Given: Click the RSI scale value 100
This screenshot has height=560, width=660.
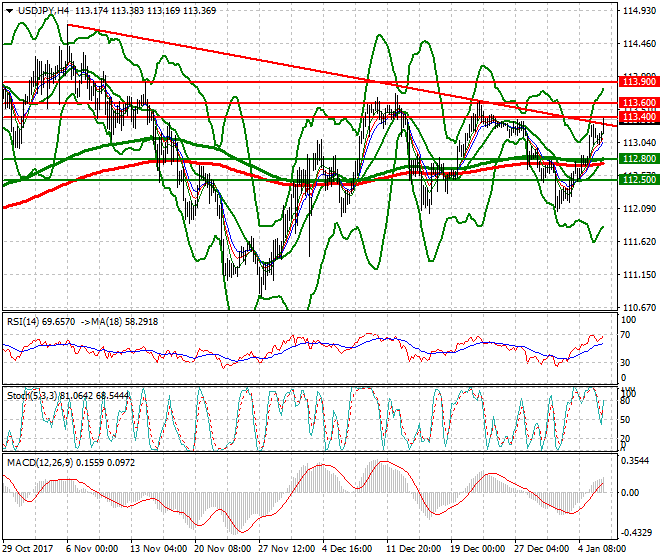Looking at the screenshot, I should [630, 322].
